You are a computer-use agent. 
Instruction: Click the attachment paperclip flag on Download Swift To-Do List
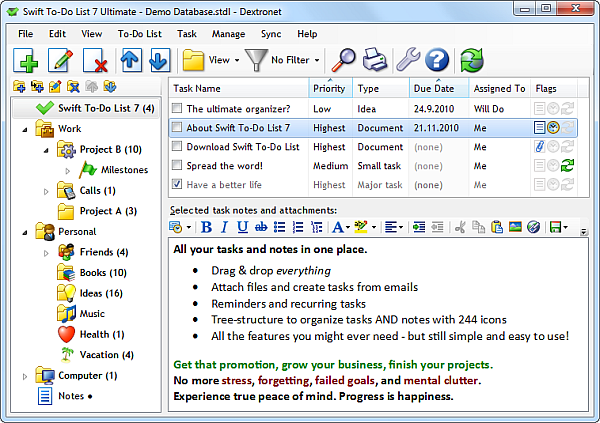tap(539, 147)
